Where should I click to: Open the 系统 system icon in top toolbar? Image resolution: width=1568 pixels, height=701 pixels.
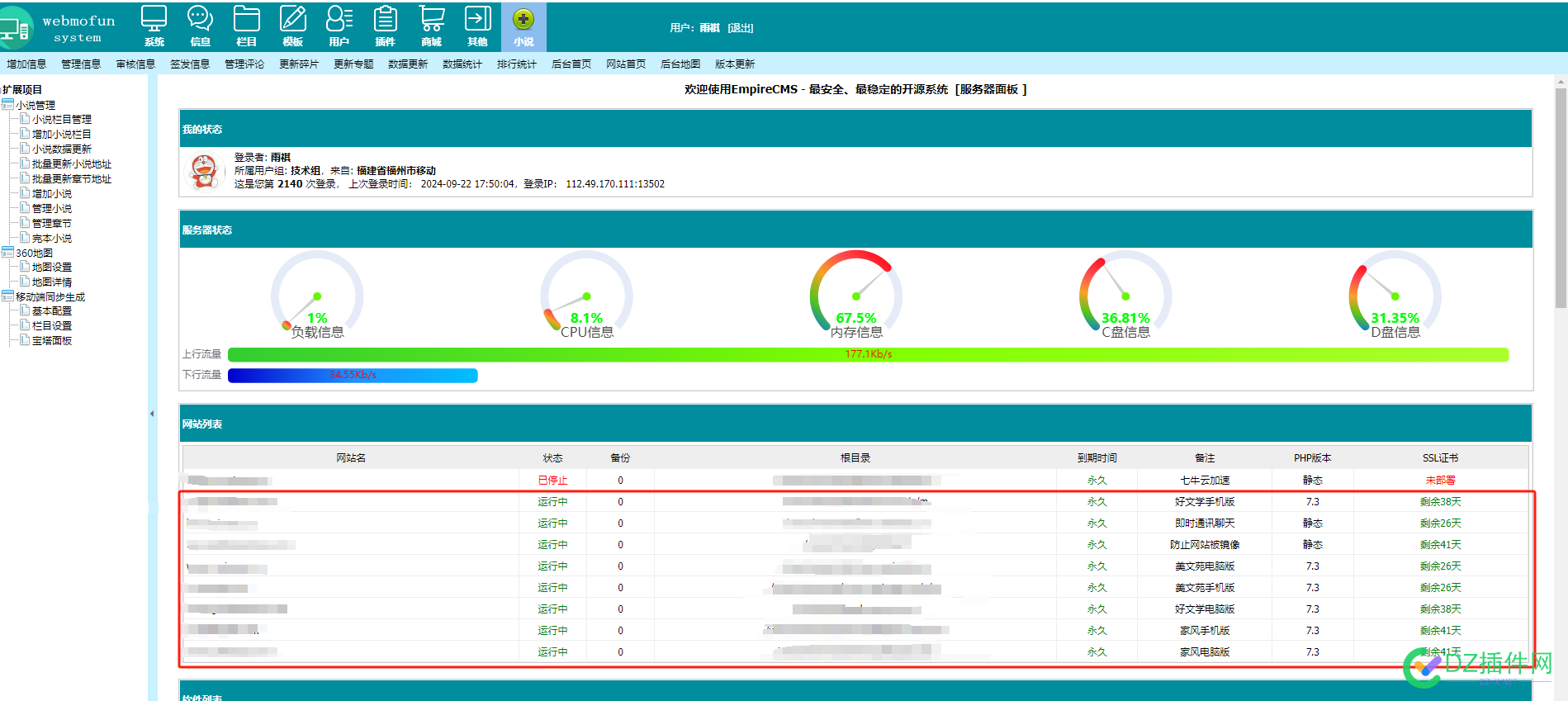pyautogui.click(x=154, y=26)
